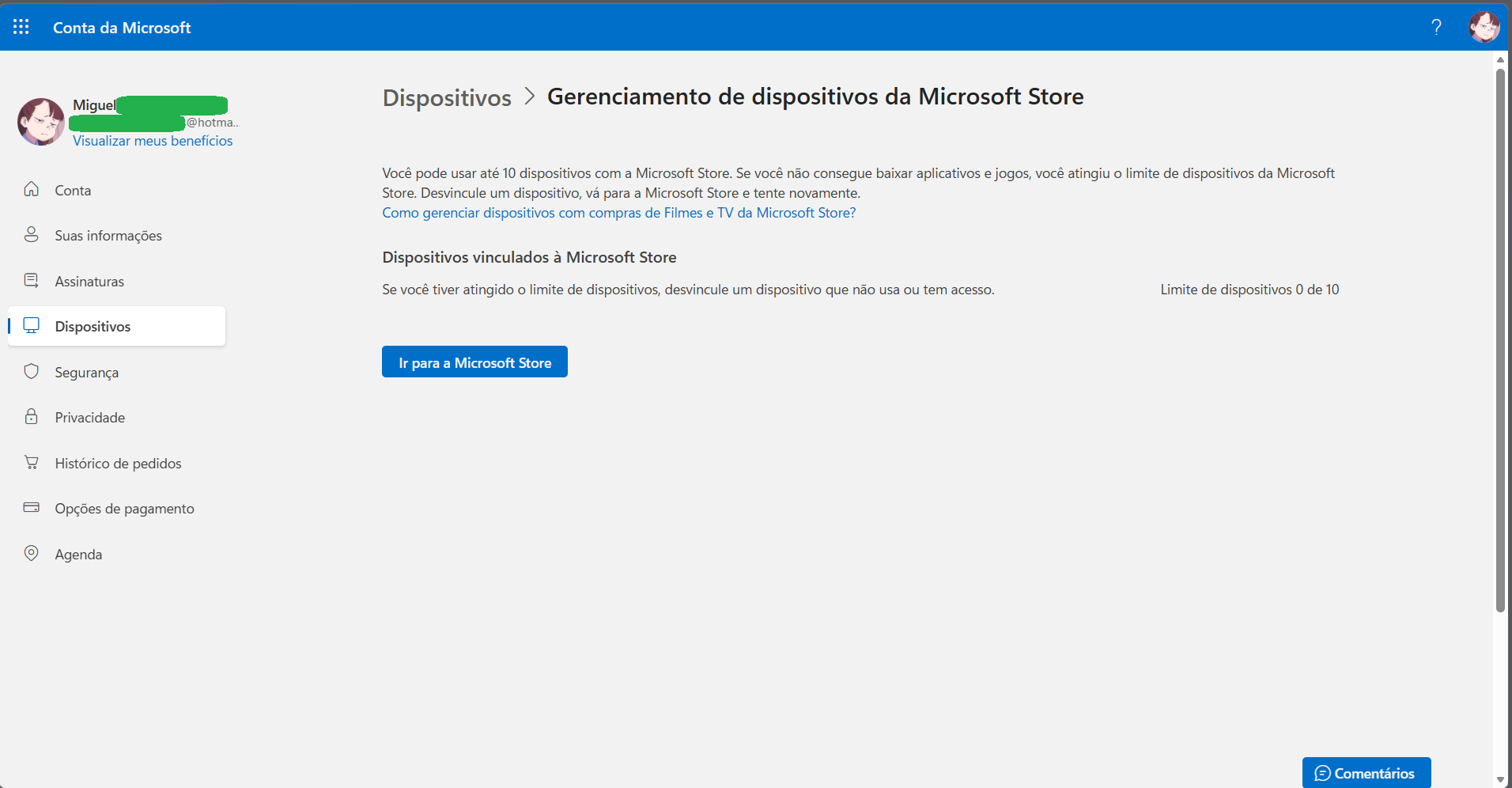Click the Conta home icon
Screen dimensions: 1512x788
[x=32, y=189]
